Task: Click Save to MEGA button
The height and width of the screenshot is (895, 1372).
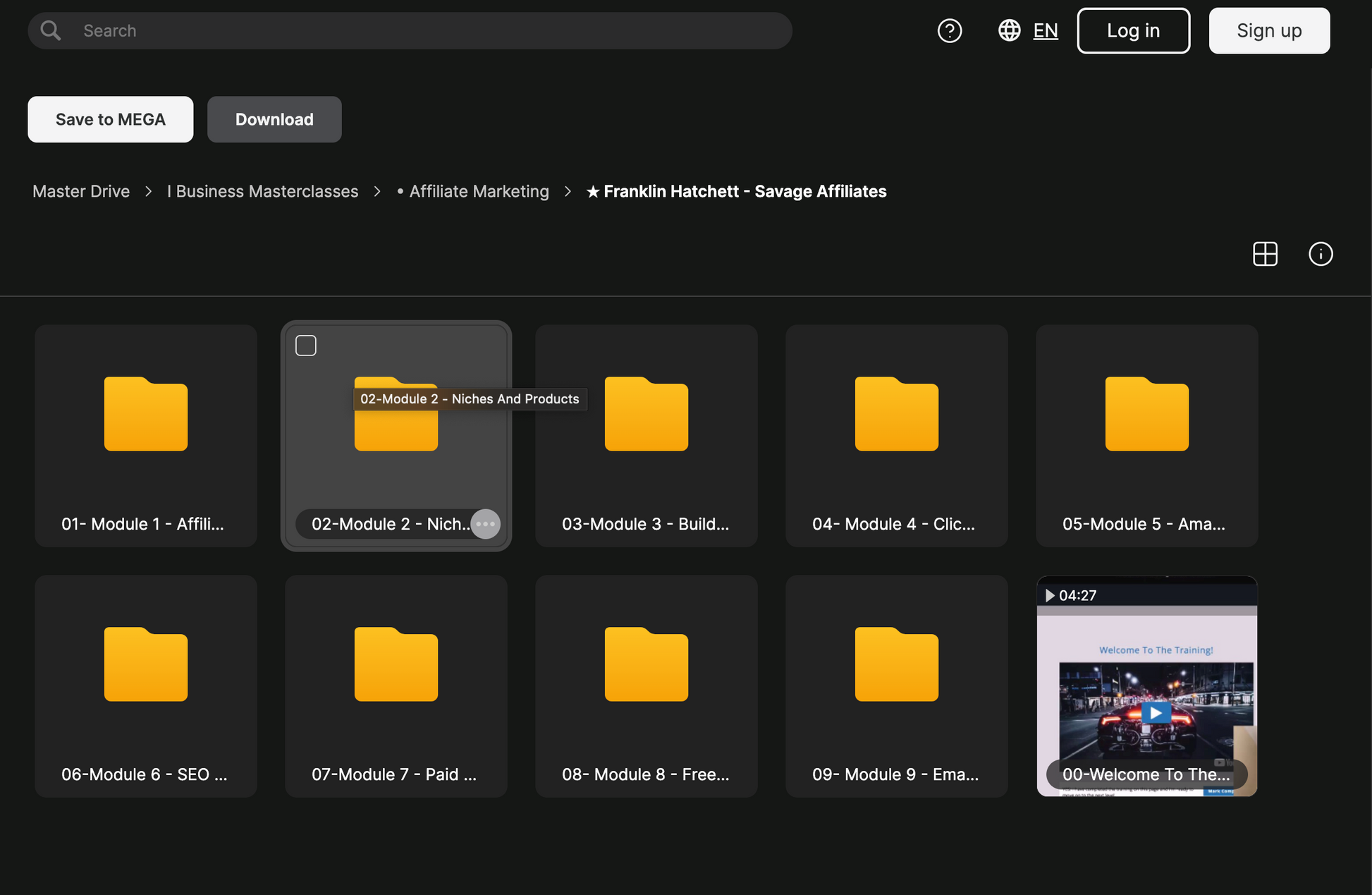Action: click(x=111, y=119)
